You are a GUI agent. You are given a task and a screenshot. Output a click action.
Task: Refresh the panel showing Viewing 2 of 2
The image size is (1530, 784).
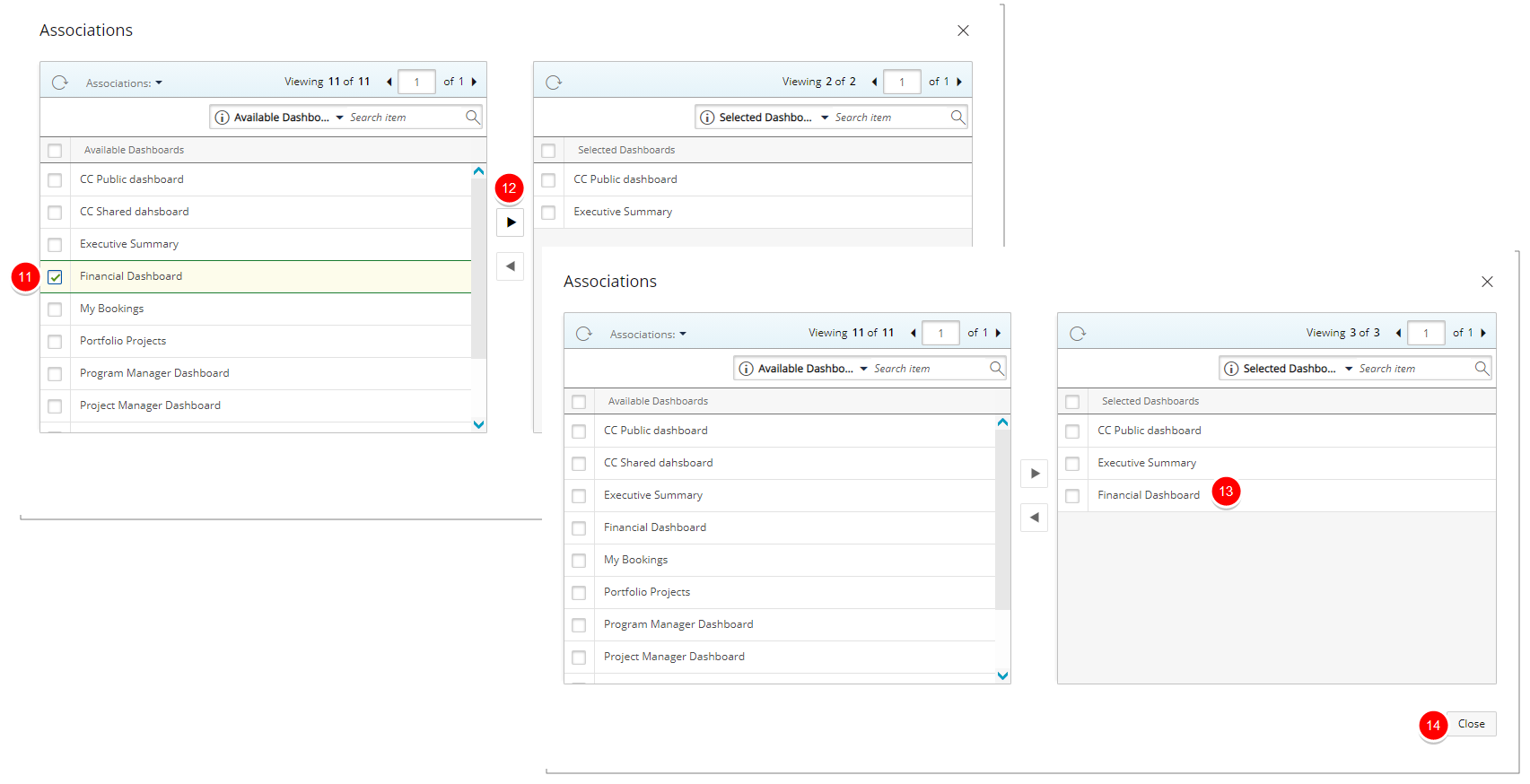(554, 83)
